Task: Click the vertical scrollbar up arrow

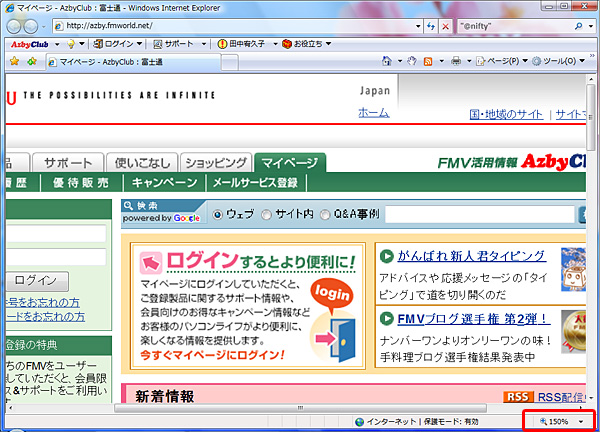Action: click(591, 79)
